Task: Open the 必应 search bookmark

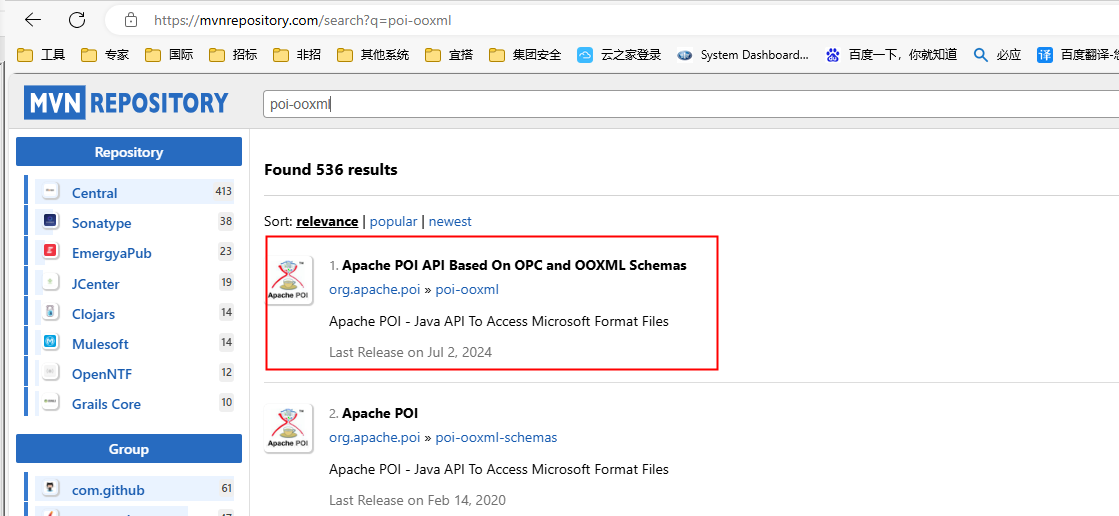Action: pyautogui.click(x=998, y=55)
